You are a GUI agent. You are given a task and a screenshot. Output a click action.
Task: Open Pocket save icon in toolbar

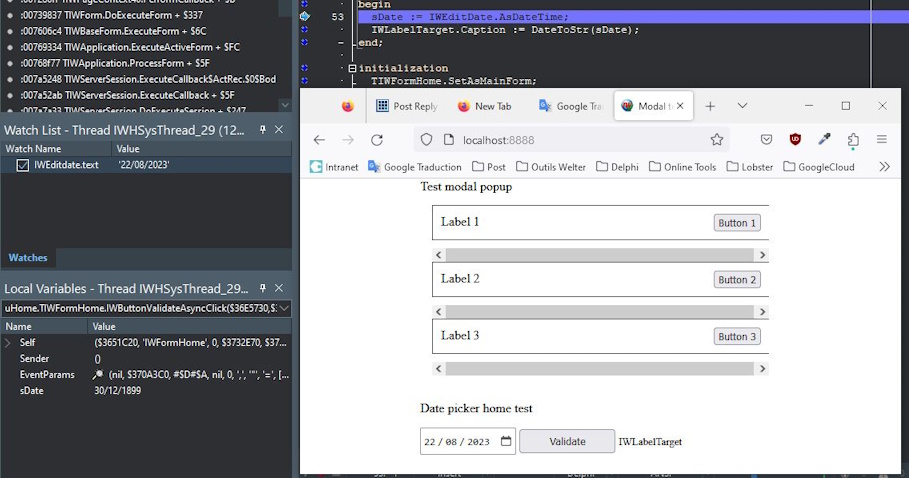pos(766,140)
